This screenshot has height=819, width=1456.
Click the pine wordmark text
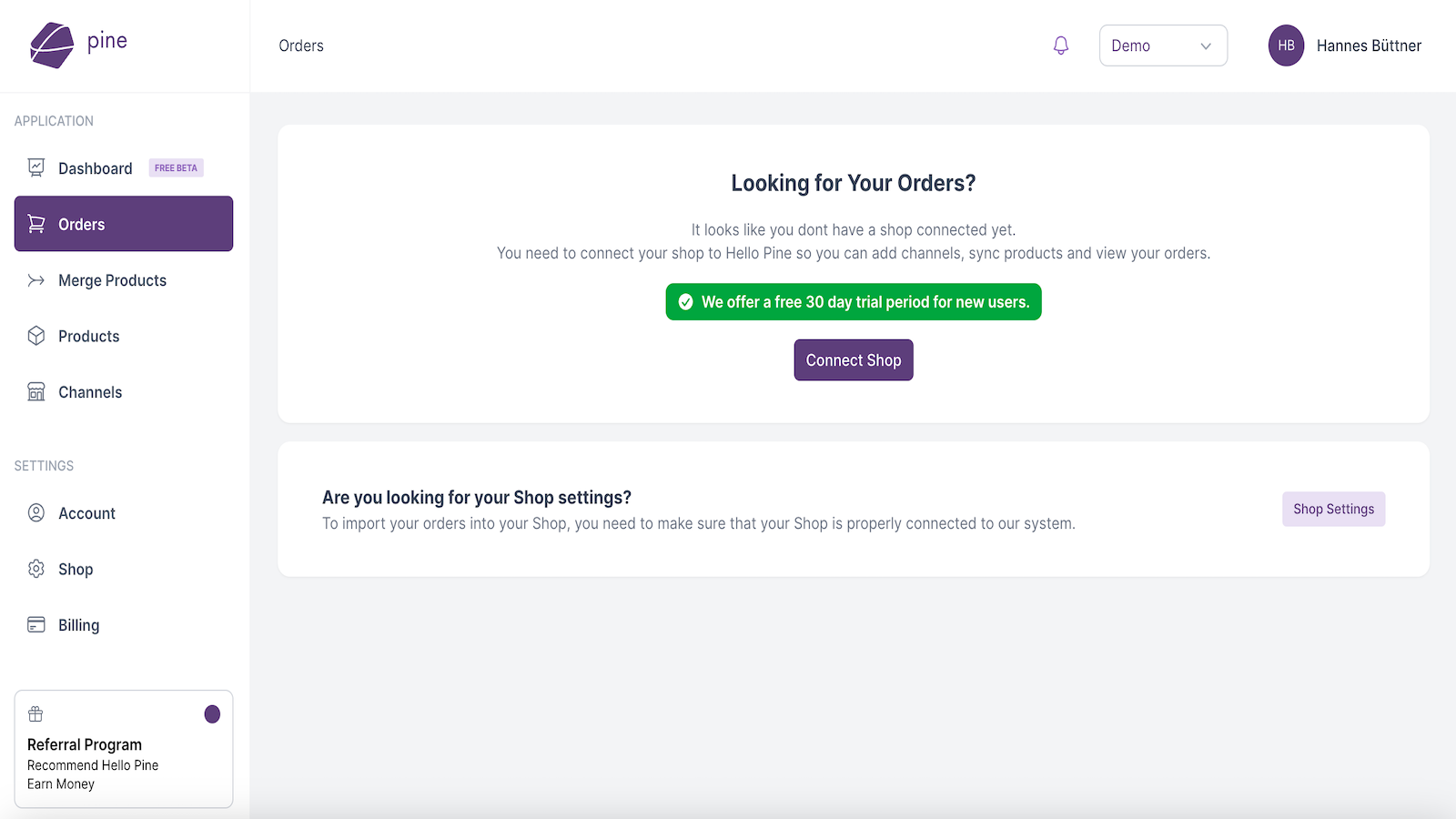pyautogui.click(x=107, y=41)
